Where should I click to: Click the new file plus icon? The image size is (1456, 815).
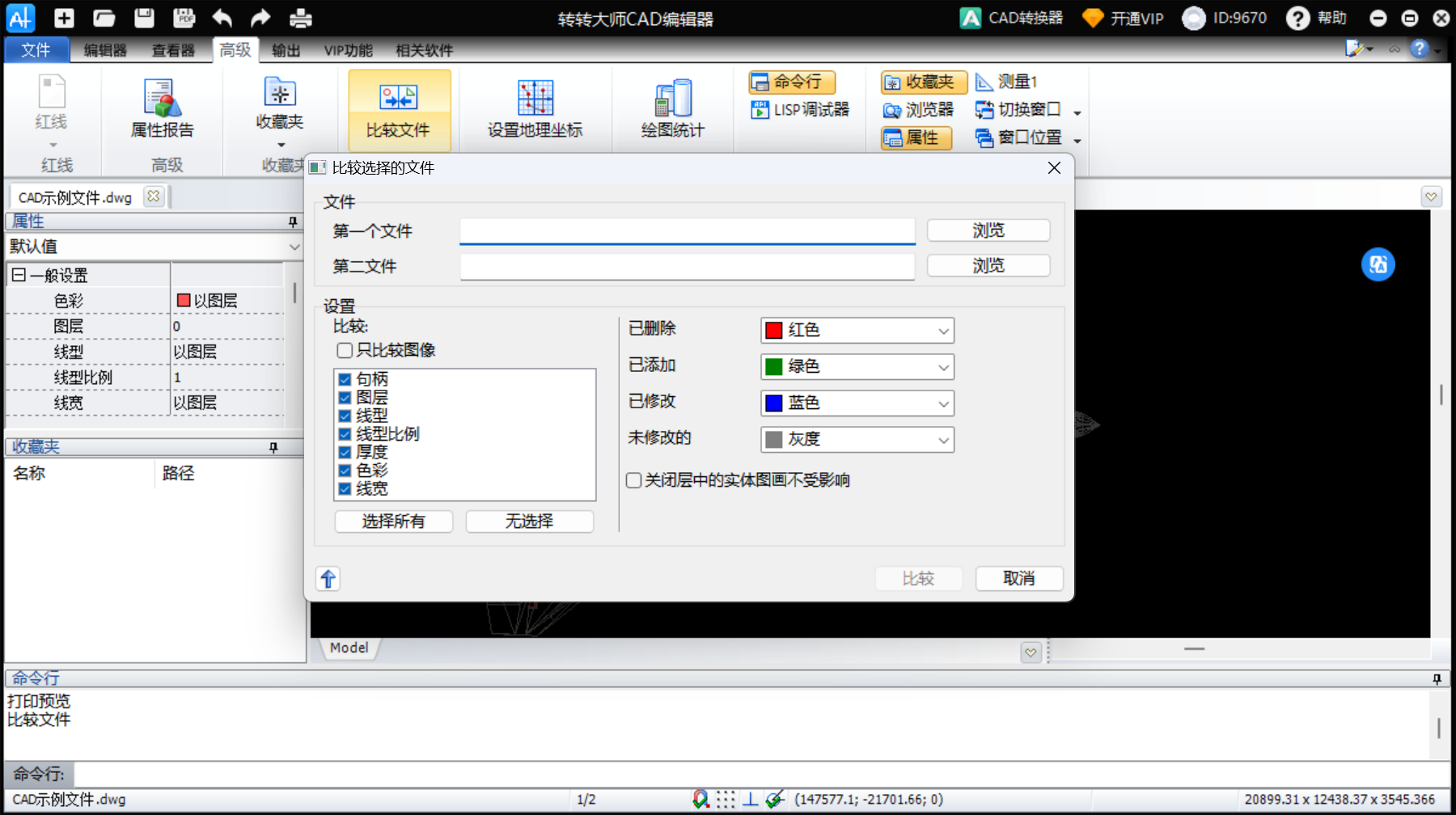click(x=64, y=18)
